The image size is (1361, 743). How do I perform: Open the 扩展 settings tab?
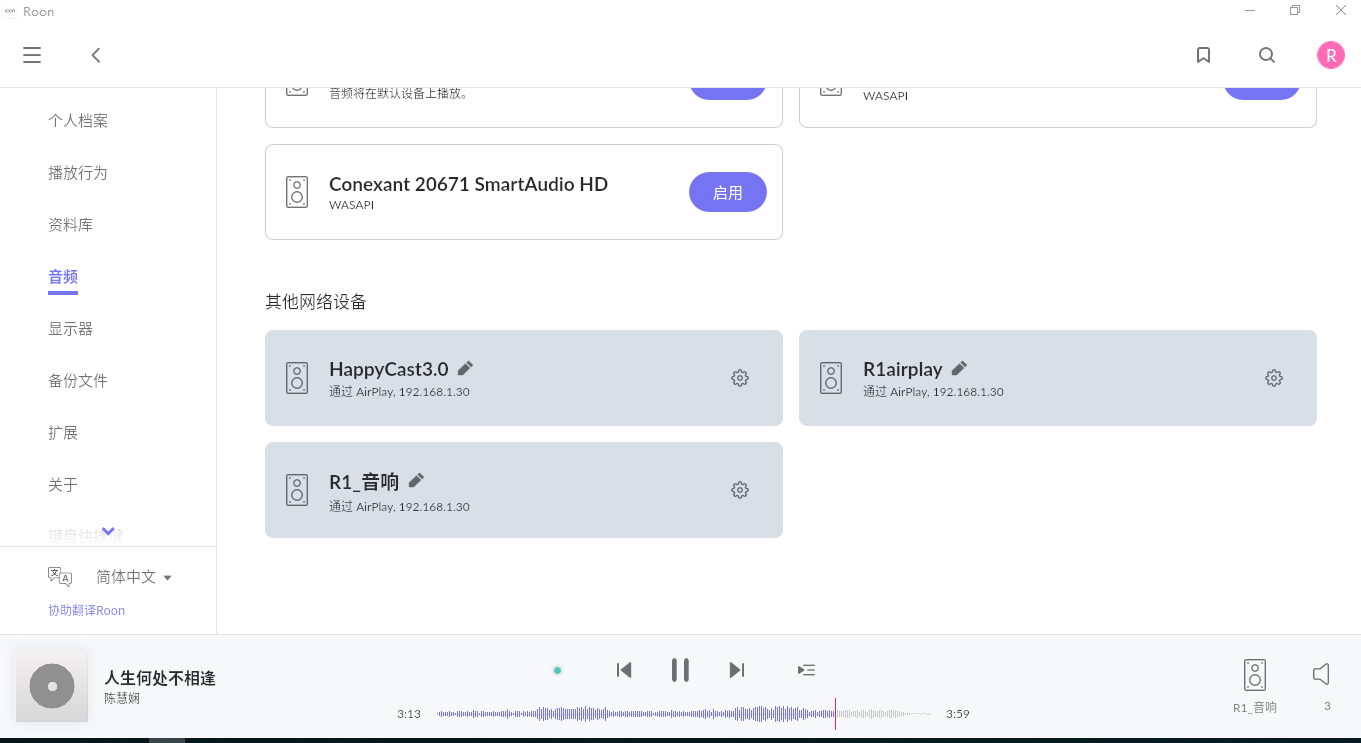point(63,433)
